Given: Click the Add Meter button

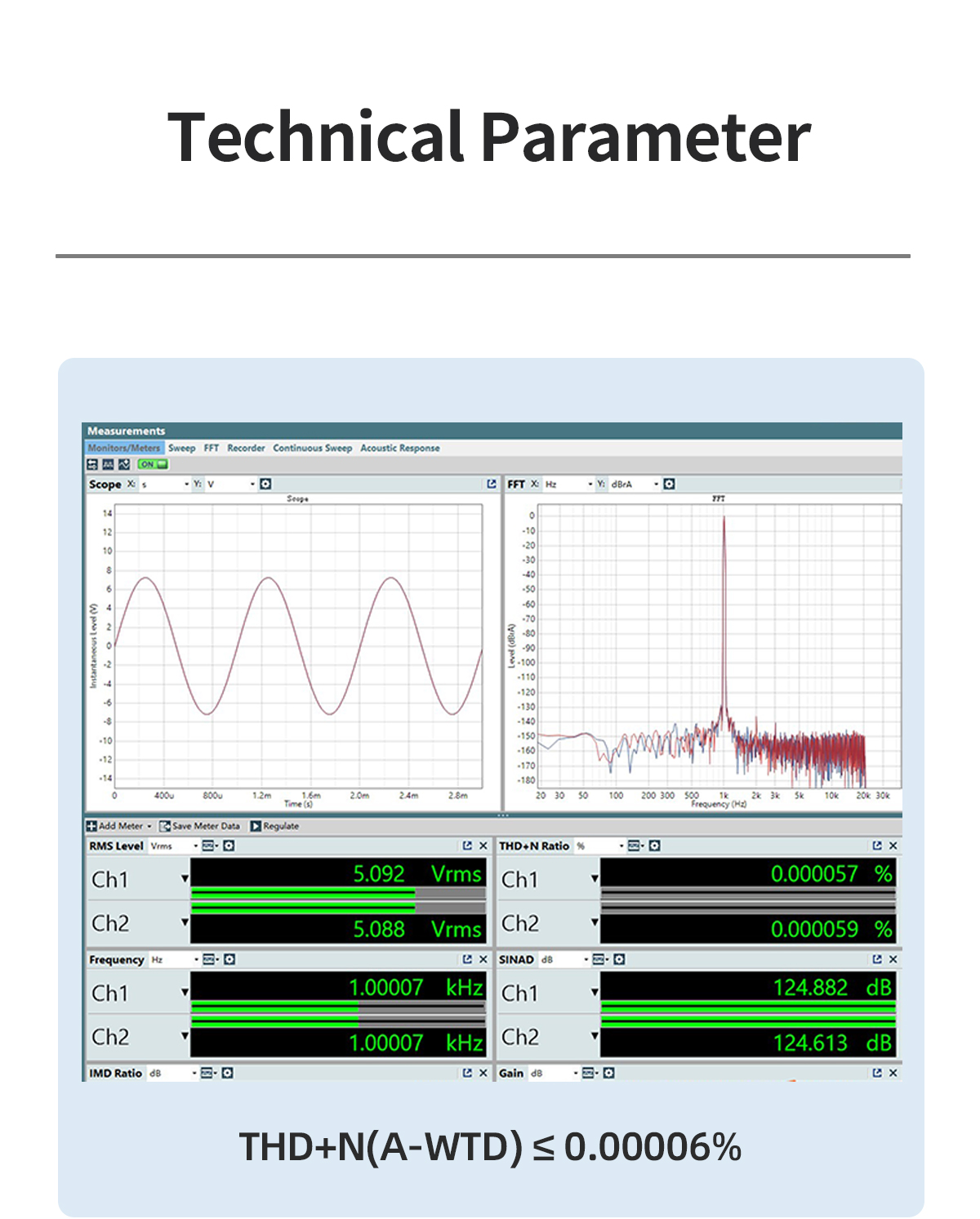Looking at the screenshot, I should coord(119,827).
